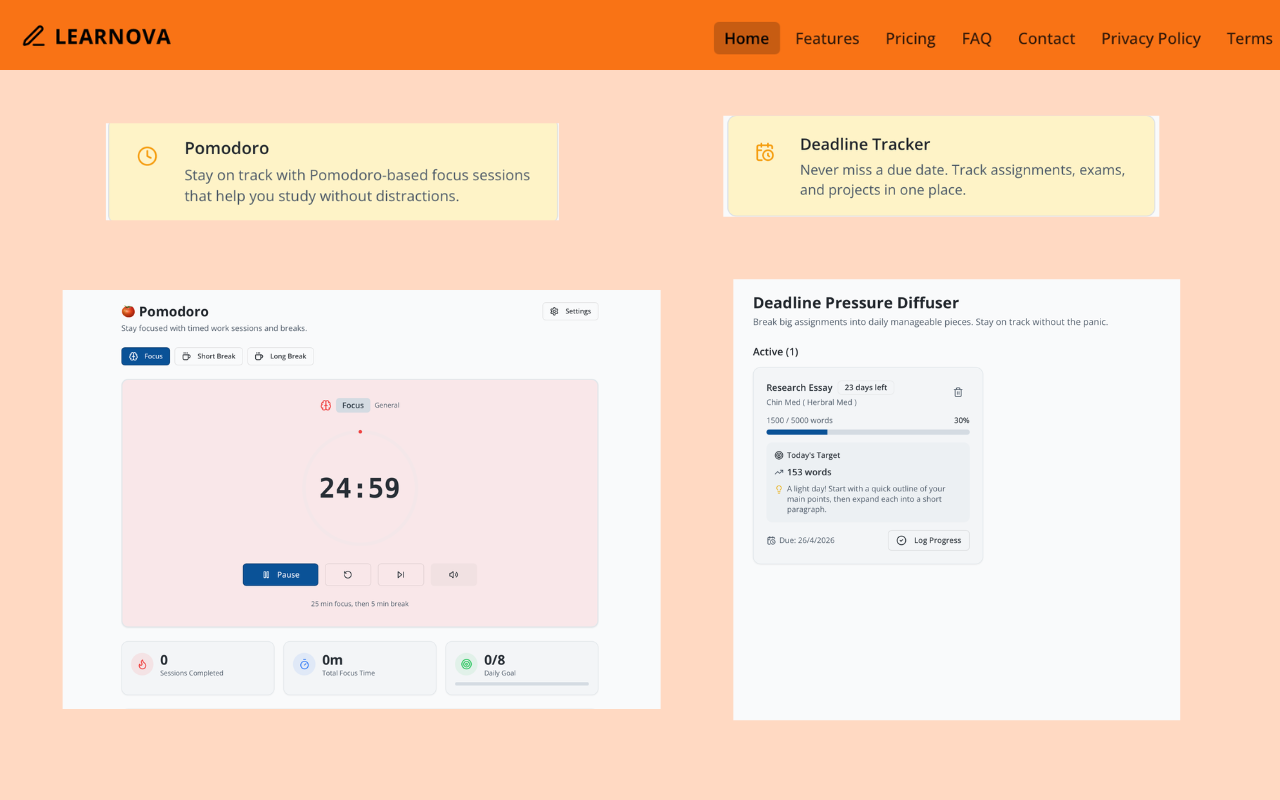
Task: Select the Focus mode tab
Action: [146, 356]
